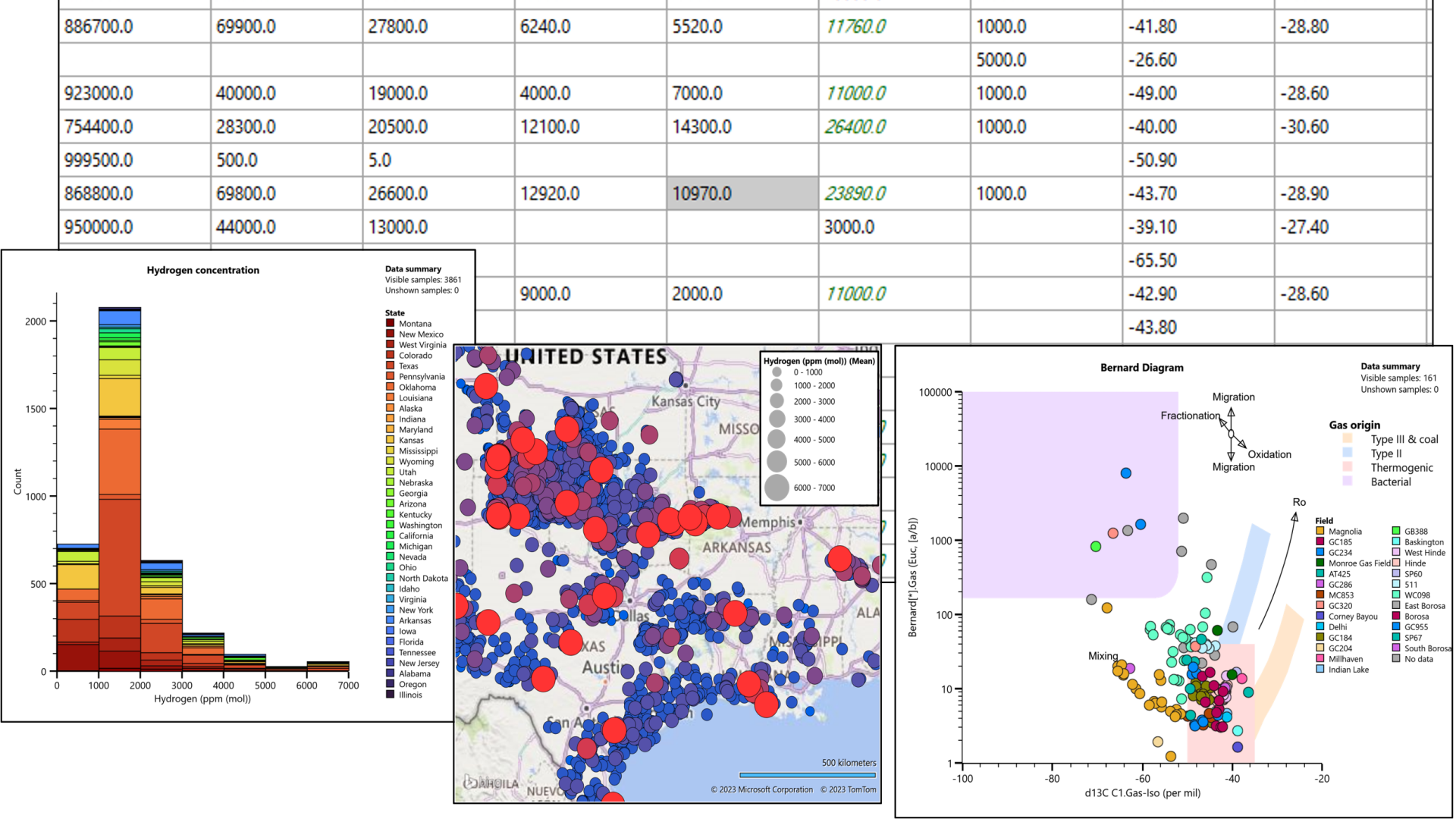Viewport: 1456px width, 819px height.
Task: Click 'Visible samples: 3861' in histogram summary
Action: point(423,280)
